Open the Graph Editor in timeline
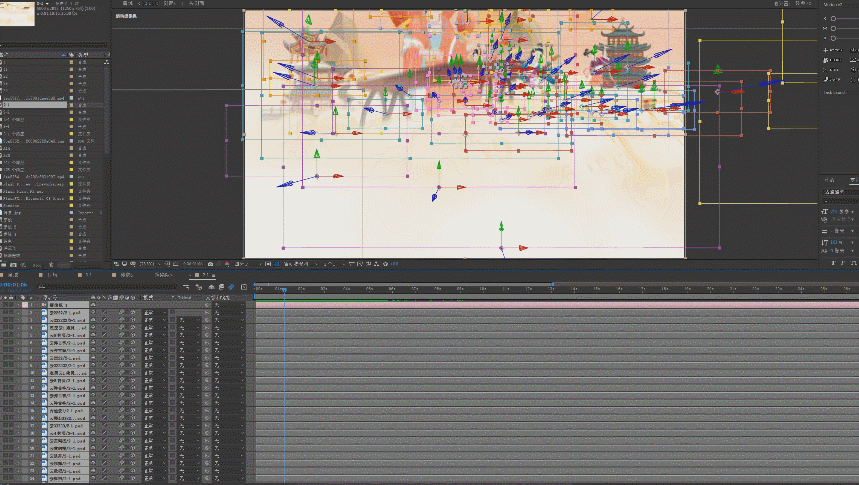859x485 pixels. coord(243,286)
